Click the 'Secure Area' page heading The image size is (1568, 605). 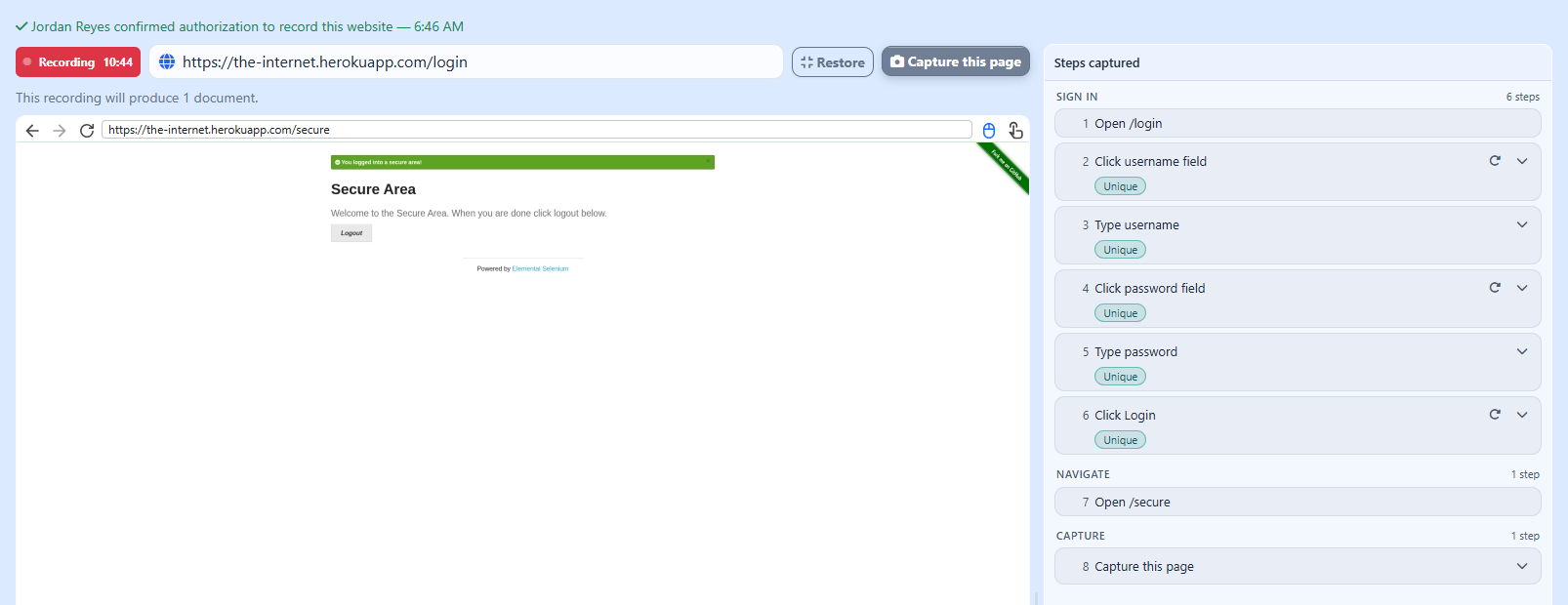(373, 189)
